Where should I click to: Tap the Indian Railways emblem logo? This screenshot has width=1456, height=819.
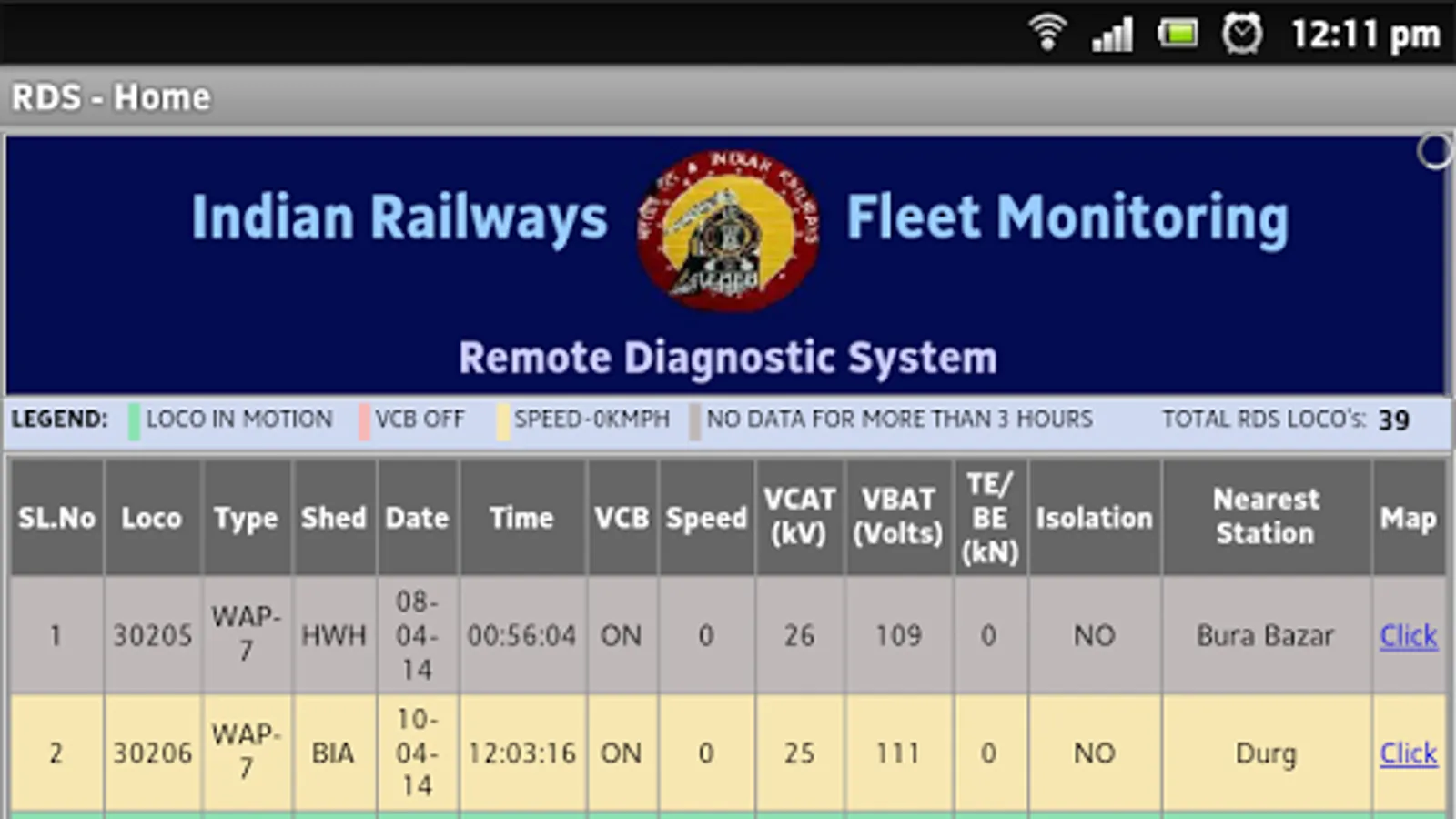point(728,231)
